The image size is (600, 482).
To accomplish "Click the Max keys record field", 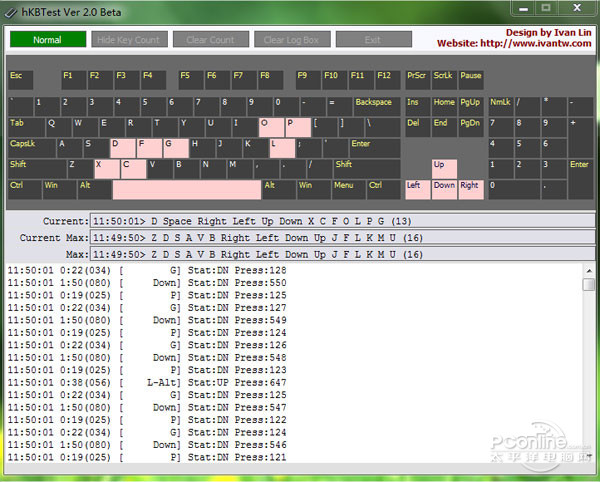I will [340, 254].
